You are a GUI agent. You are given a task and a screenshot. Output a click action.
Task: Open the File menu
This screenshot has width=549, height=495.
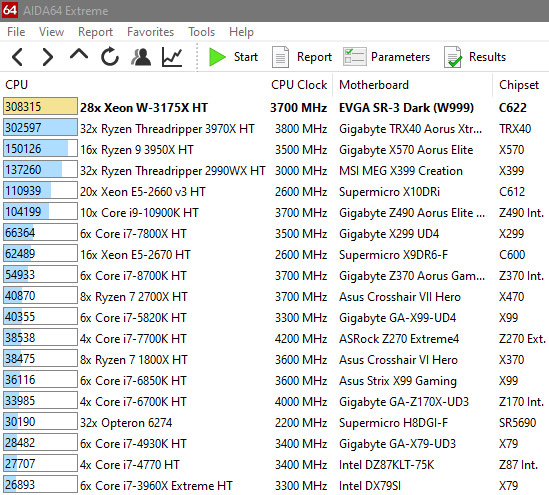[16, 32]
